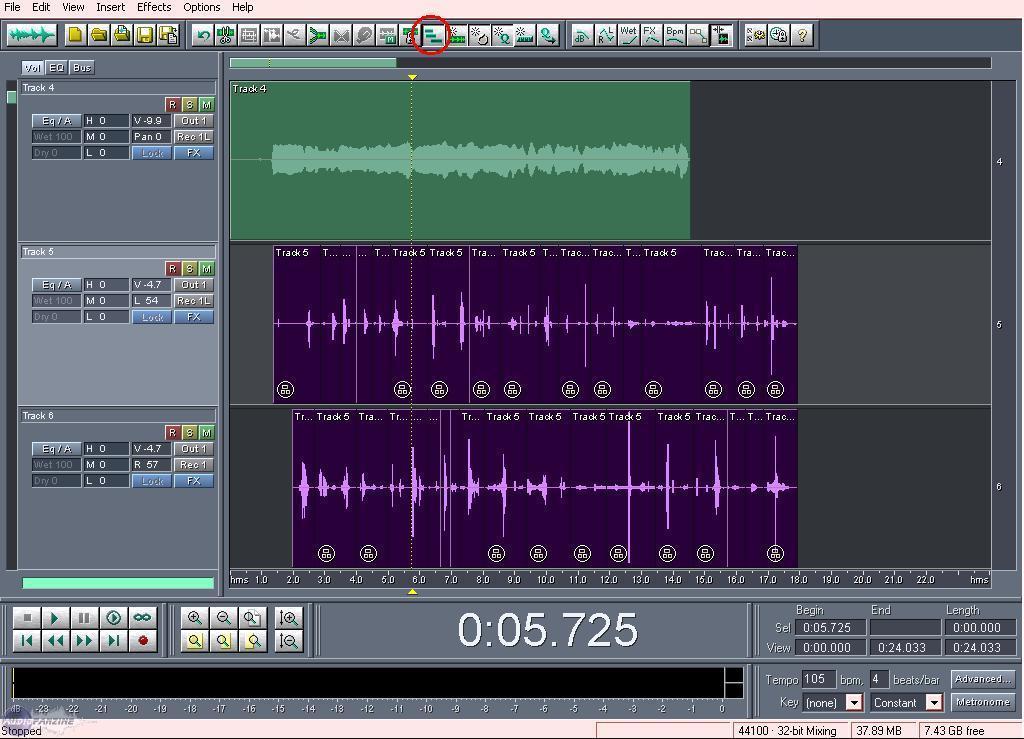This screenshot has width=1024, height=739.
Task: Click the FX button on Track 4
Action: tap(194, 153)
